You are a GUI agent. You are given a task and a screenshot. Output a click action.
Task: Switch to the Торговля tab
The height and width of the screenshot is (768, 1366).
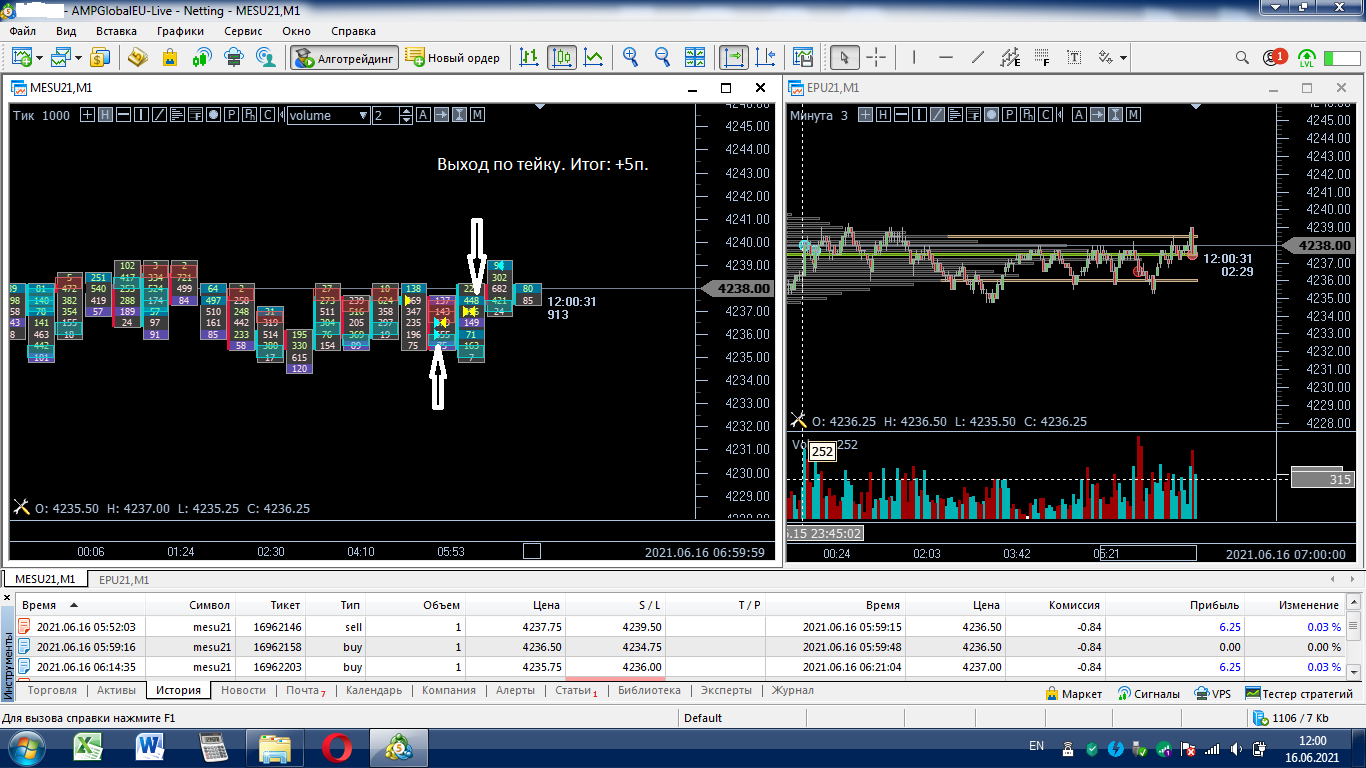click(x=52, y=690)
